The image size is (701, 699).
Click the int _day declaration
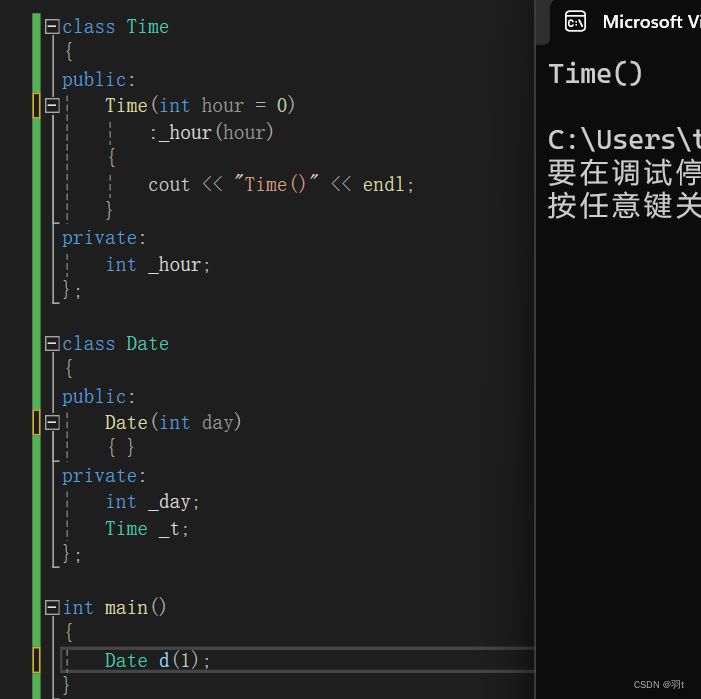152,502
